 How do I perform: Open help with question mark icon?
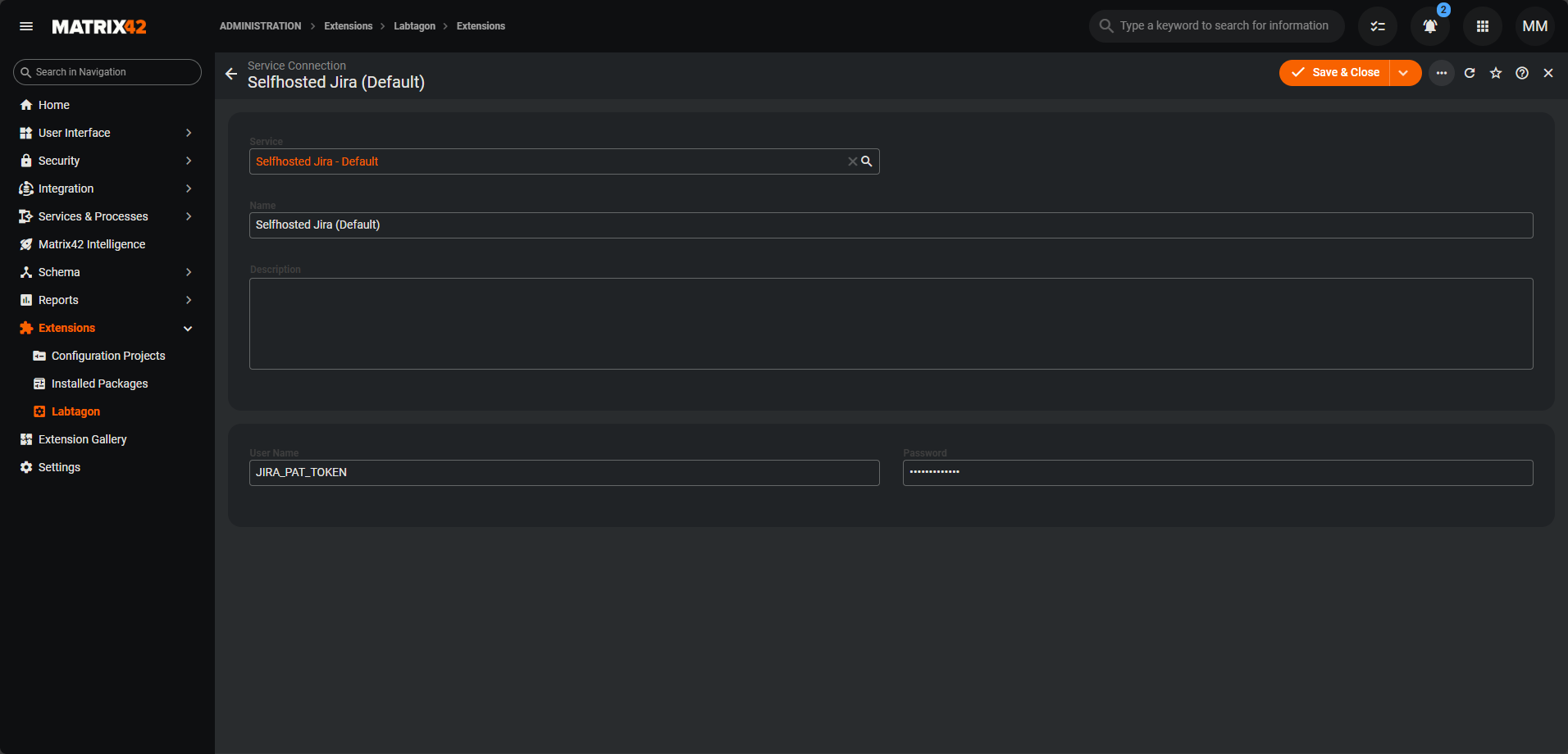pyautogui.click(x=1522, y=73)
